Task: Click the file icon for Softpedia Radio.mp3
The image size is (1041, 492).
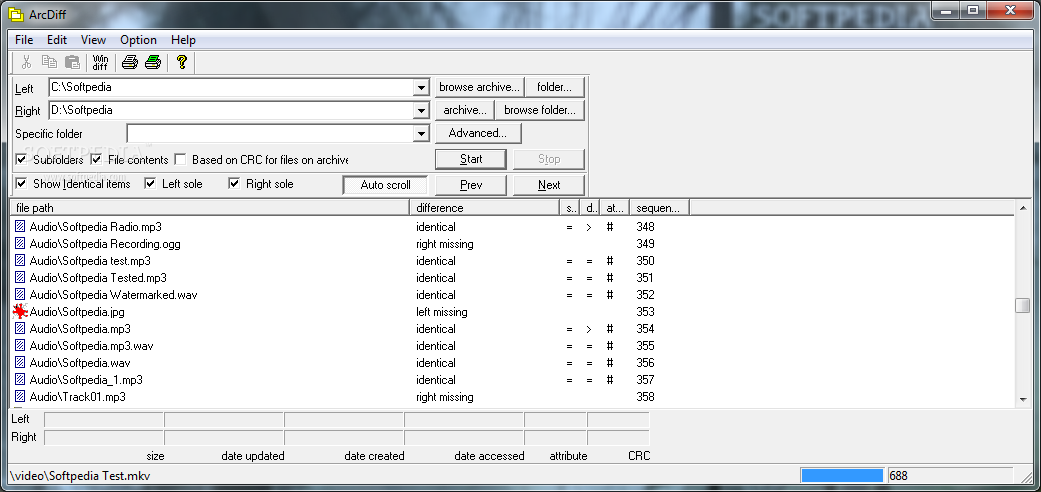Action: (x=20, y=226)
